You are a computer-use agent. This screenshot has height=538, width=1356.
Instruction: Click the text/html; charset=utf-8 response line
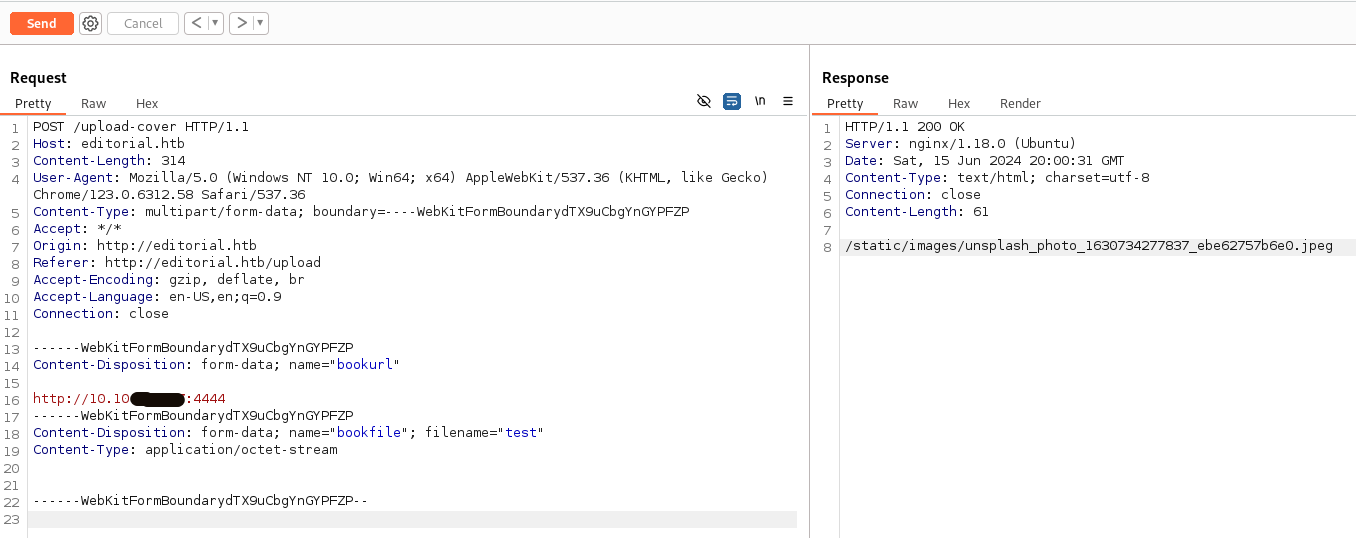point(997,178)
